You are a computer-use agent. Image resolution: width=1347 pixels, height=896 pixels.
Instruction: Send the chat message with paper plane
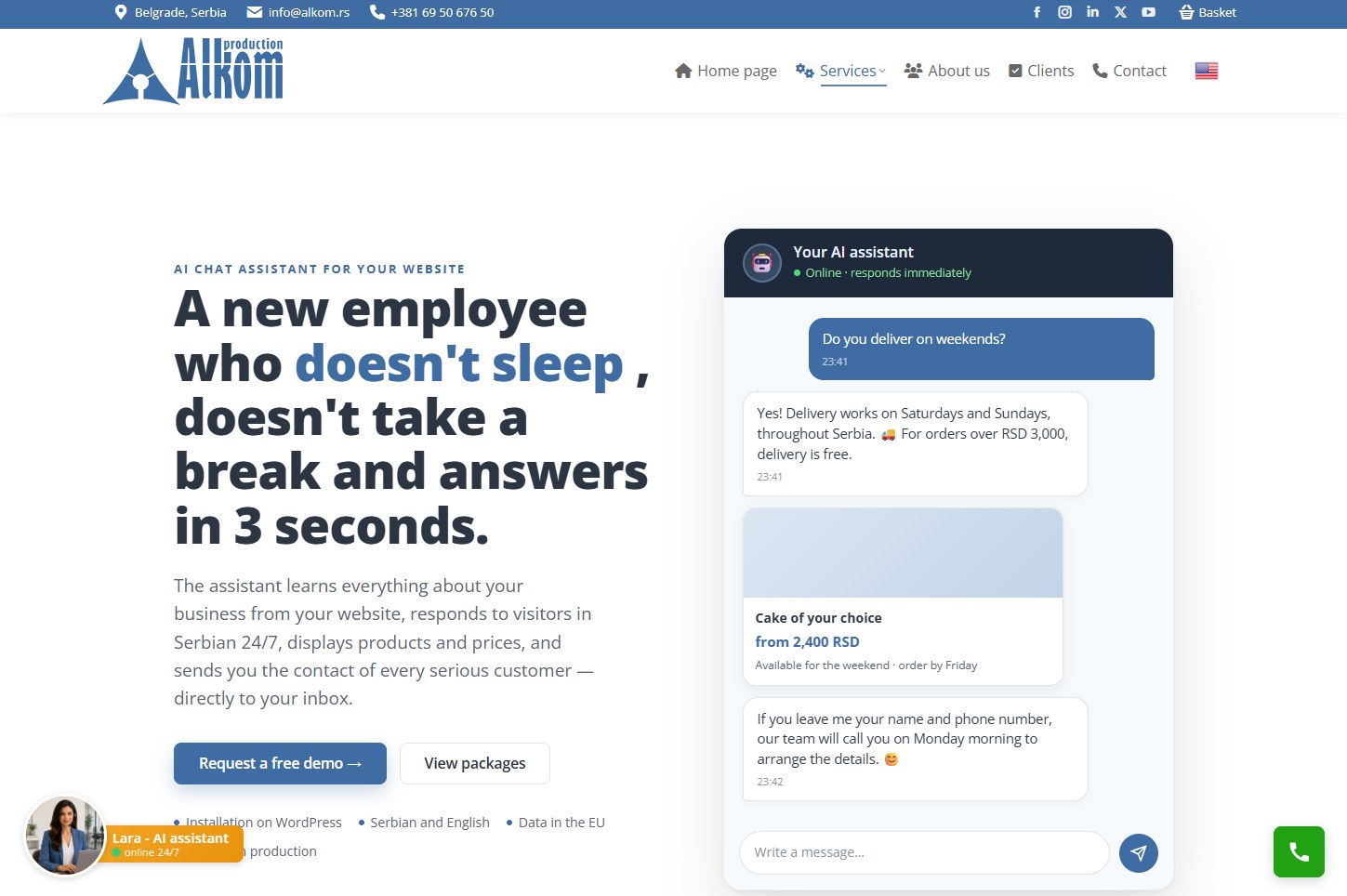(1138, 853)
